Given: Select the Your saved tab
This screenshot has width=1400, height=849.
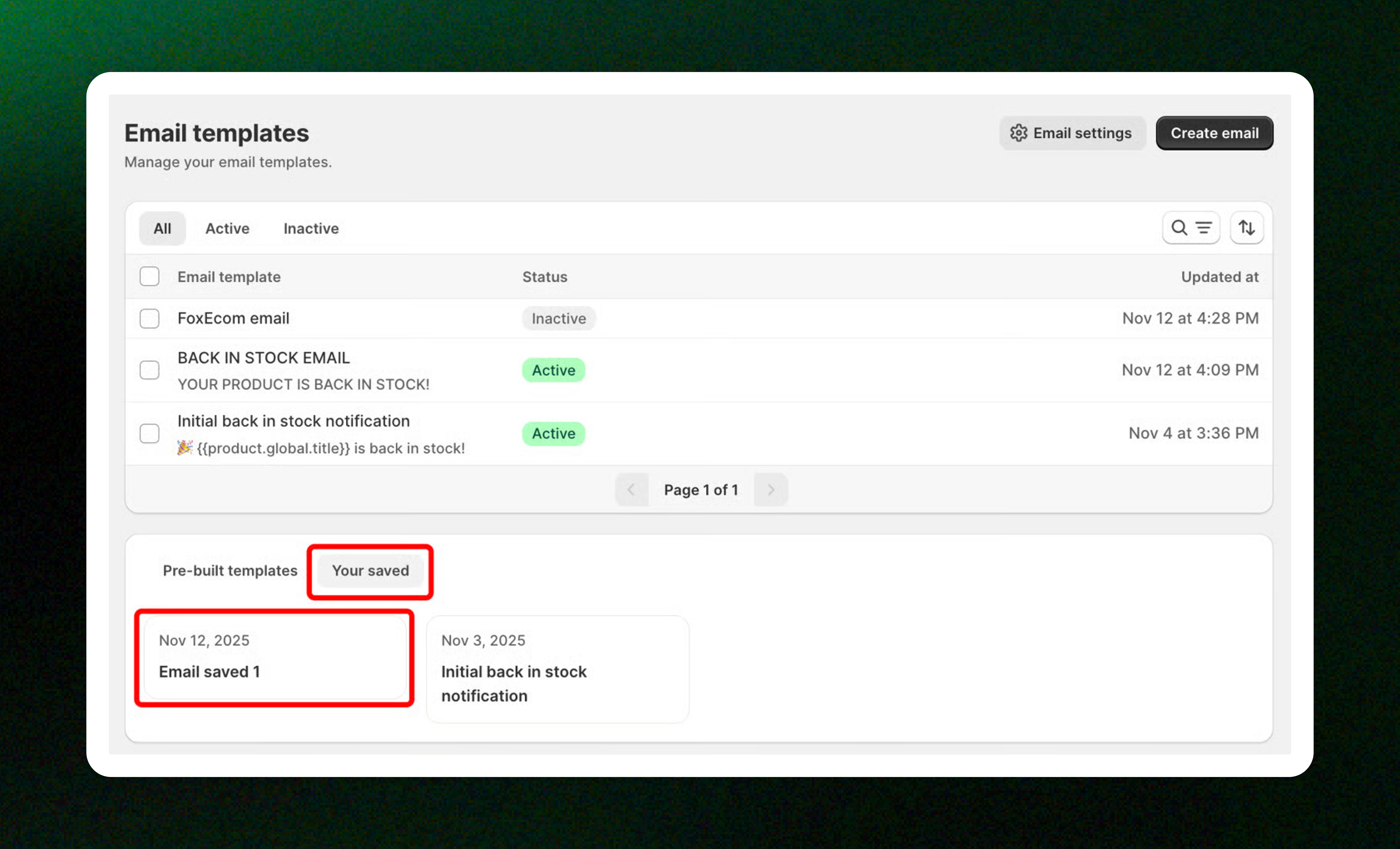Looking at the screenshot, I should click(370, 570).
